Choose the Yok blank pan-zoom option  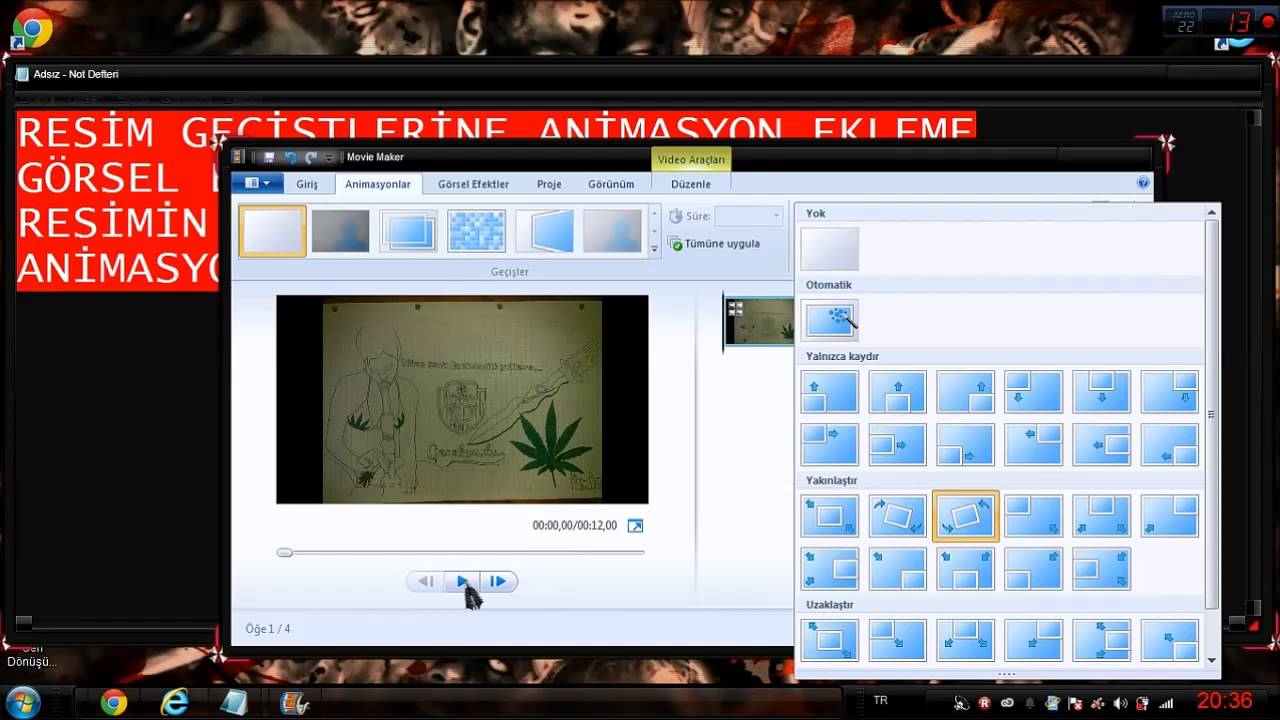click(830, 248)
